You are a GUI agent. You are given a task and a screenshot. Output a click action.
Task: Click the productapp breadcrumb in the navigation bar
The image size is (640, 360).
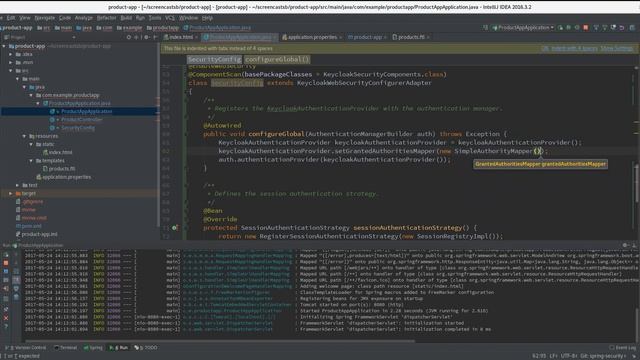point(163,28)
